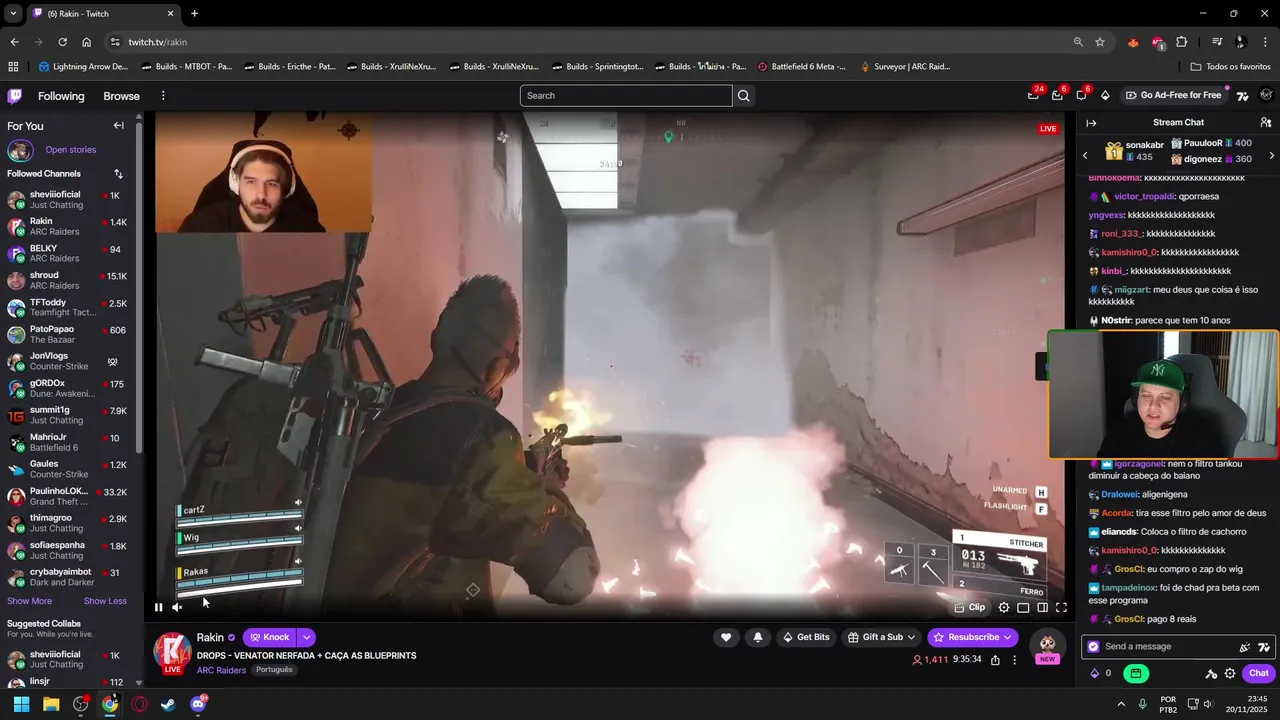Screen dimensions: 1280x720
Task: Open the user avatar menu
Action: coord(1266,96)
